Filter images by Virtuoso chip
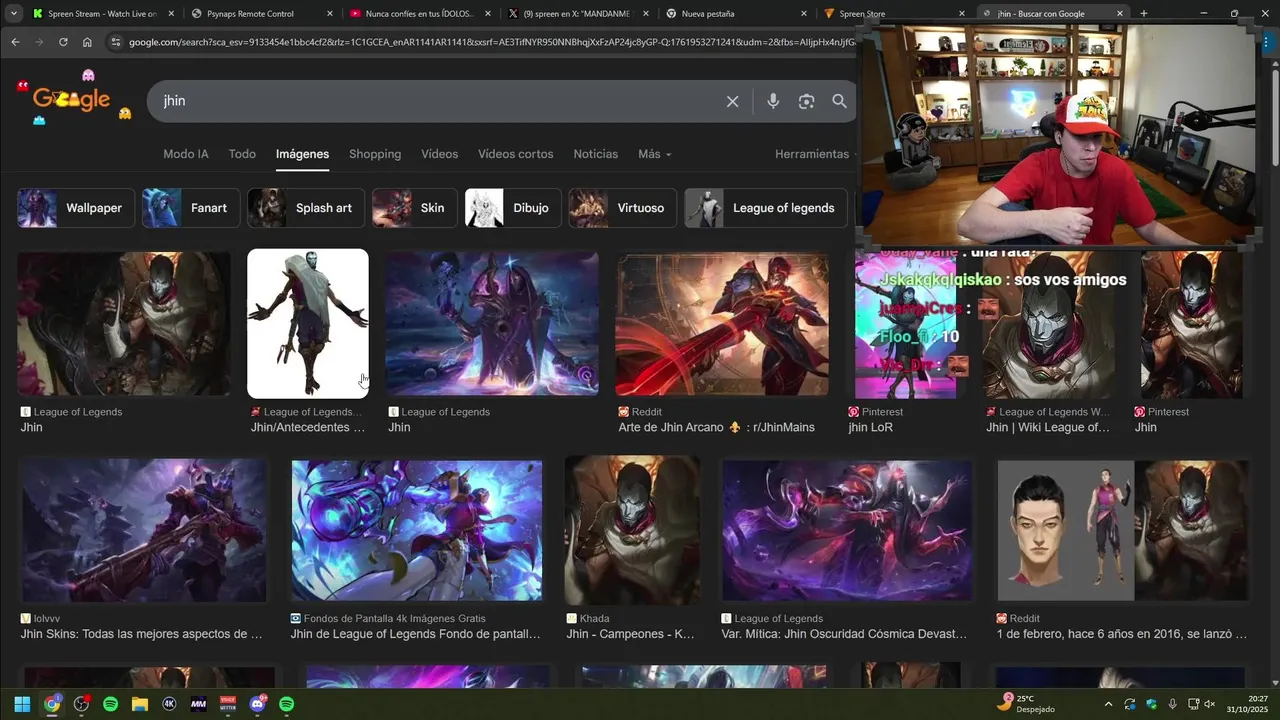This screenshot has height=720, width=1280. tap(622, 208)
